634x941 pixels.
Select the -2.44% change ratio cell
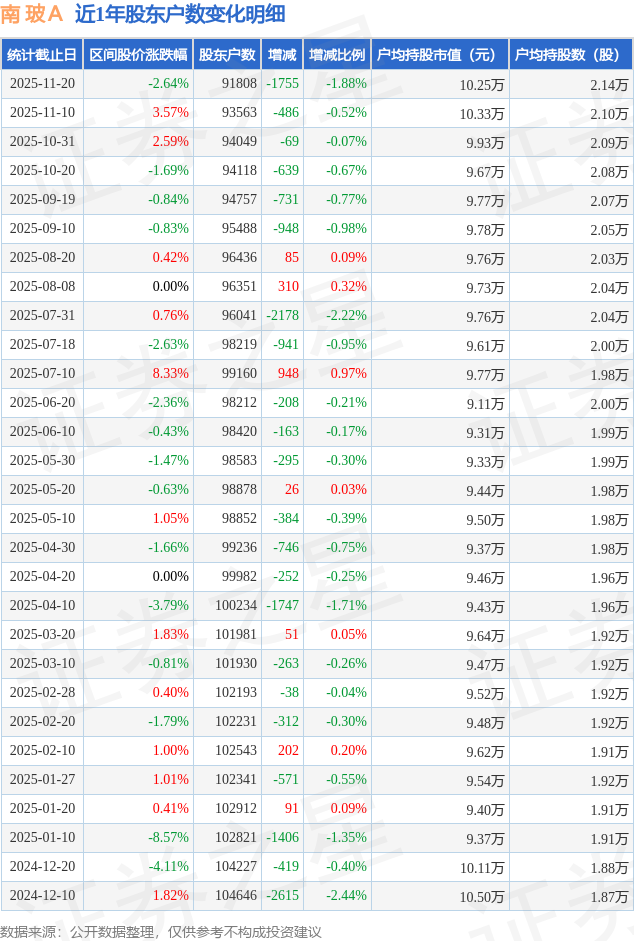pyautogui.click(x=346, y=896)
